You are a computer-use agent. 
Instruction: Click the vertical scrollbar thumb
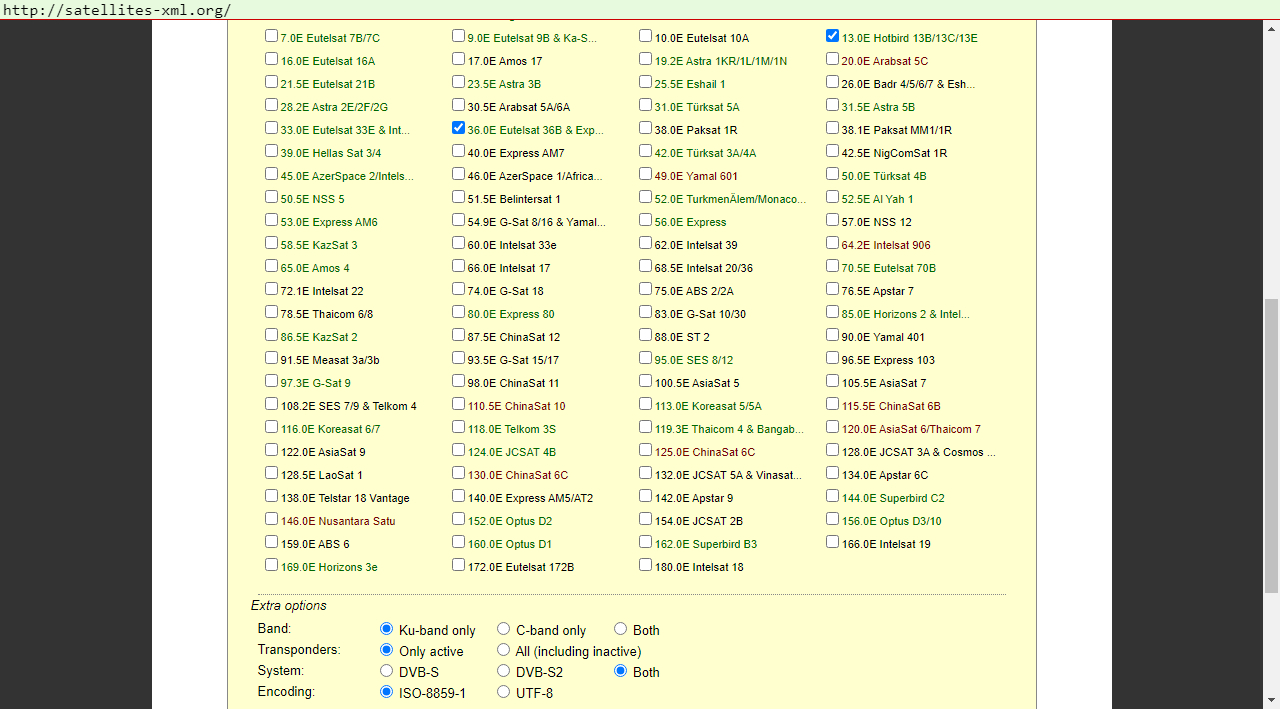1271,445
